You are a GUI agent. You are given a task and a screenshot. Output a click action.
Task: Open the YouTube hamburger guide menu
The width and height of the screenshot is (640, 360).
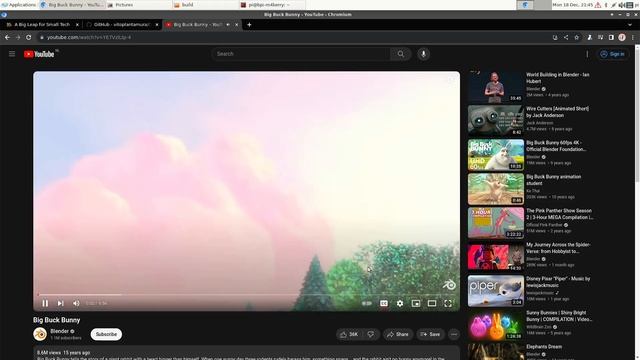[12, 54]
